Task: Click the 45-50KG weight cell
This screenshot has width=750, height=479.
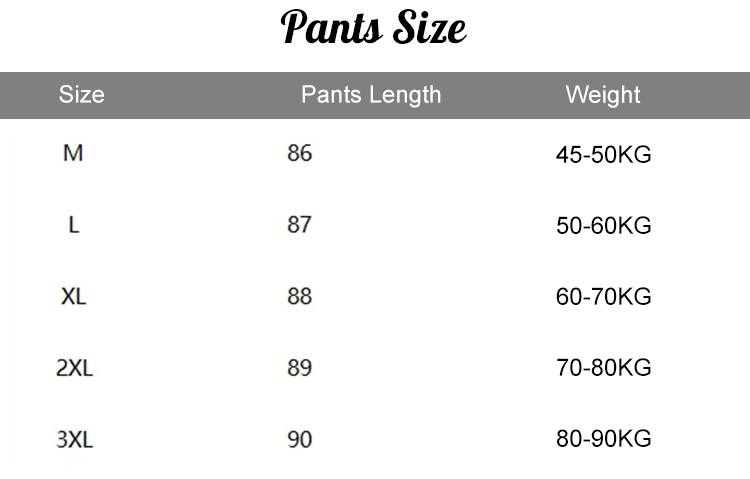Action: pos(603,155)
